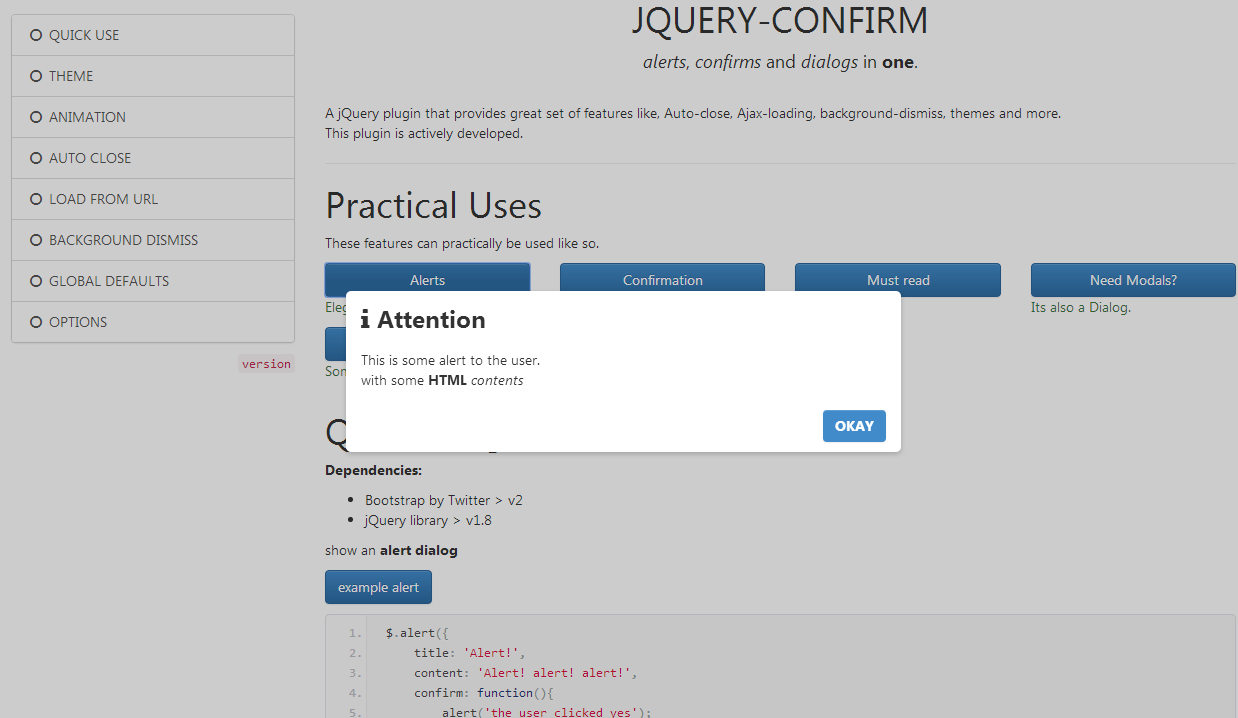Click the title: 'Alert!' code line
The height and width of the screenshot is (718, 1238).
click(x=469, y=653)
